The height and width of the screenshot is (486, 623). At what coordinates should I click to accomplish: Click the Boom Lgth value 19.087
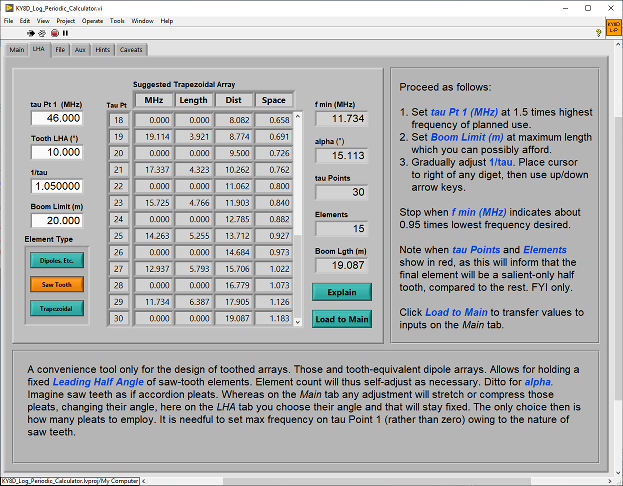[342, 265]
